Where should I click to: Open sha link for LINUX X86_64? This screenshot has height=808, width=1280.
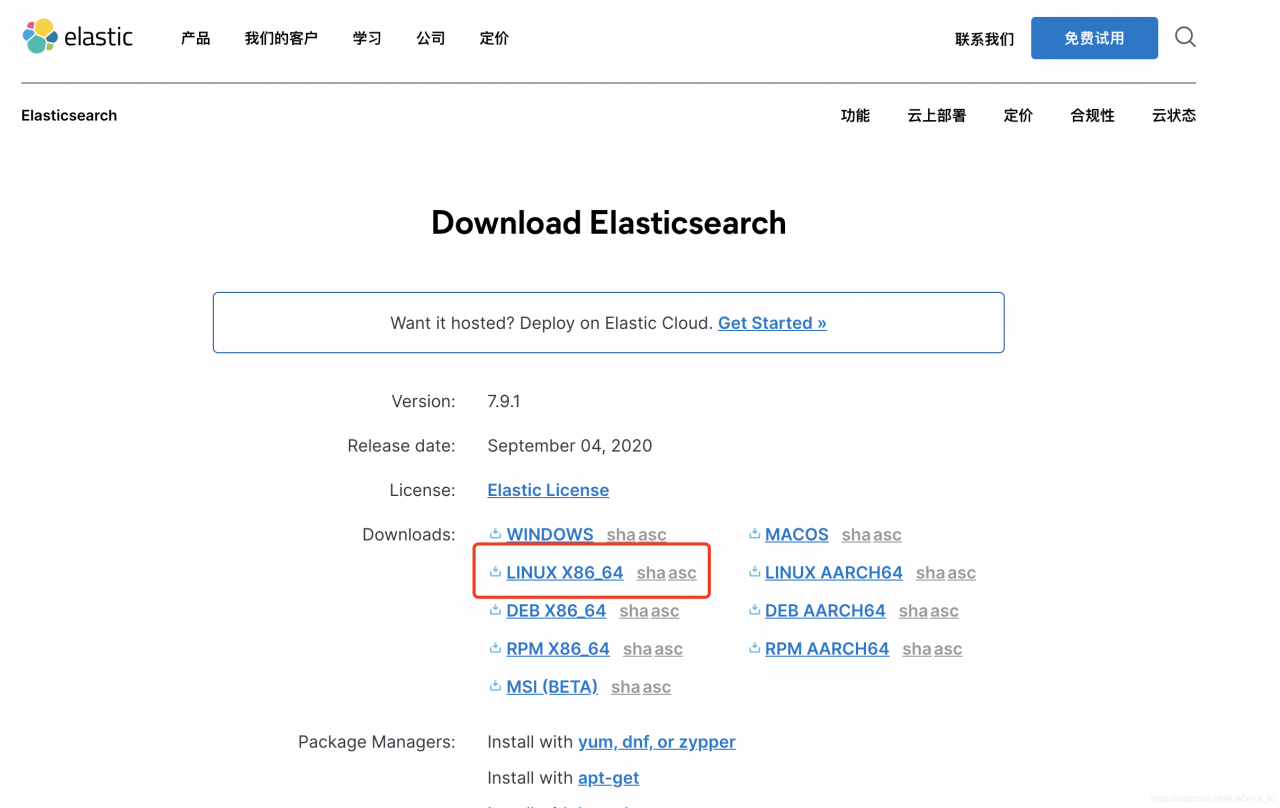tap(651, 573)
